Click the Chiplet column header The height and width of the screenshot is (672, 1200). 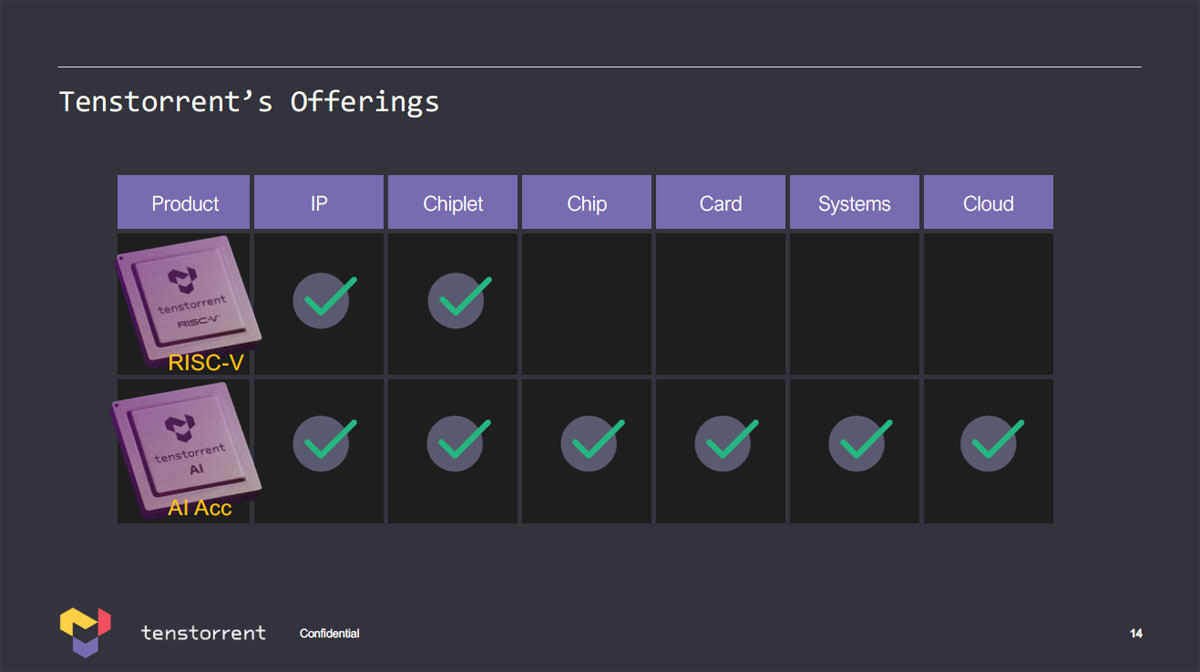click(453, 203)
